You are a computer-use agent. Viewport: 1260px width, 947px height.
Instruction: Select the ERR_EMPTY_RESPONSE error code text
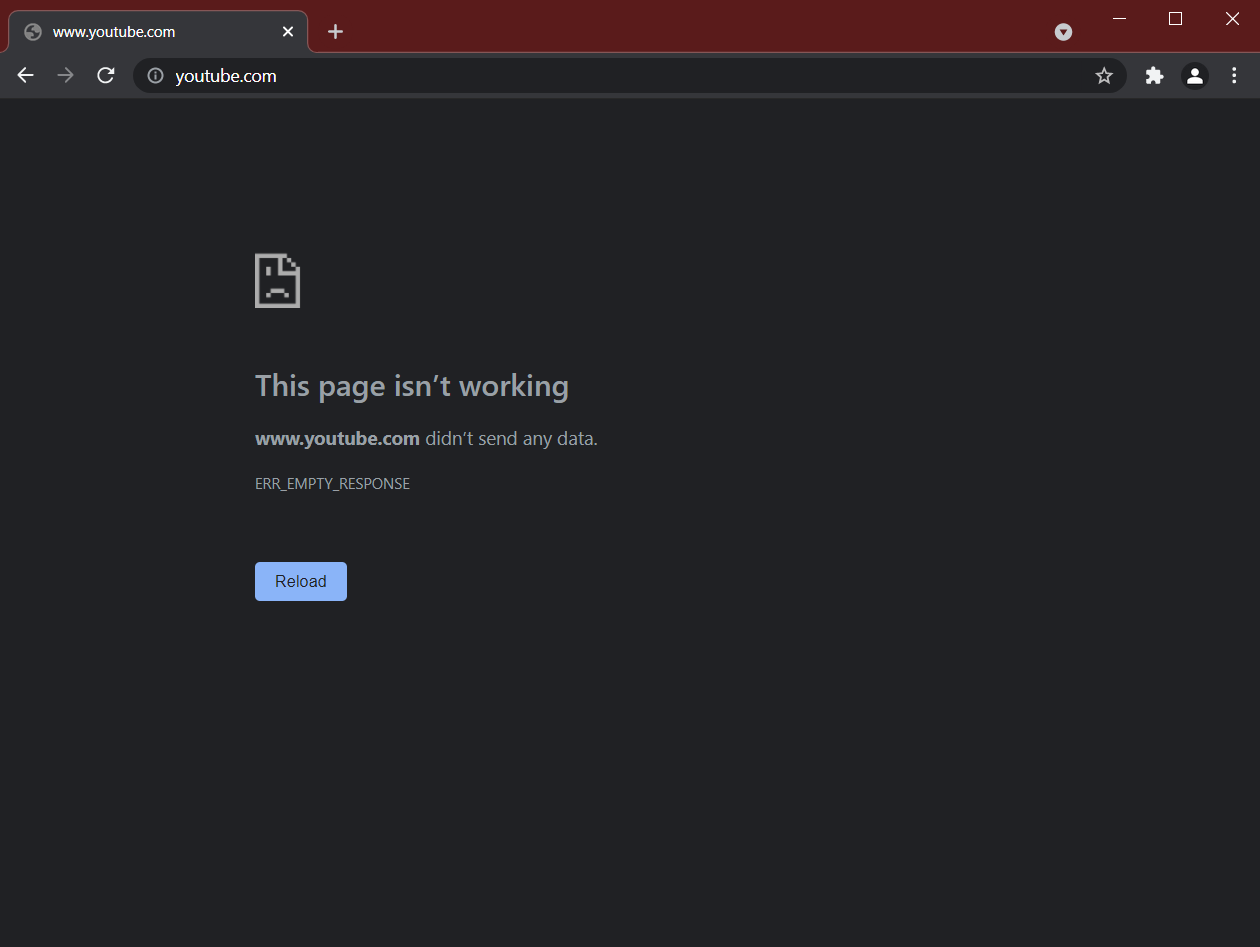pyautogui.click(x=332, y=483)
